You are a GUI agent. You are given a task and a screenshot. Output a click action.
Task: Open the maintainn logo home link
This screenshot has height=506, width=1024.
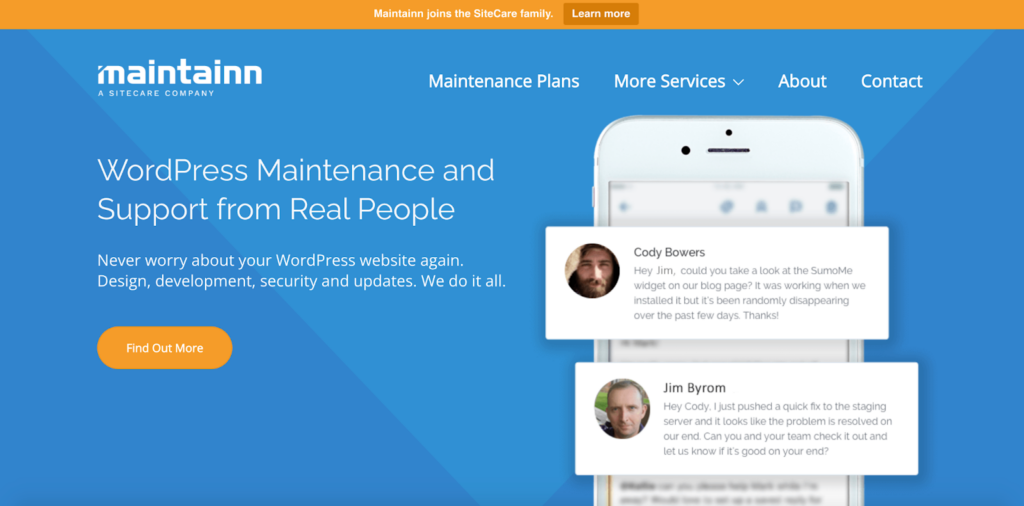(x=180, y=79)
